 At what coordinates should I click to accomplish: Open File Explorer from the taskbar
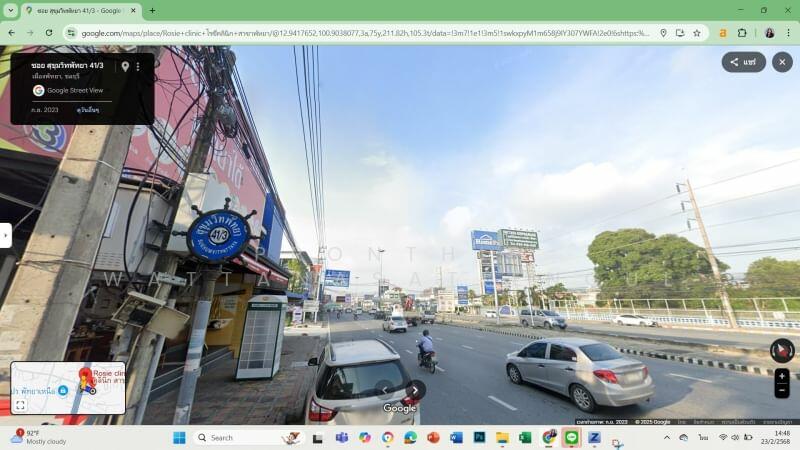[x=502, y=438]
